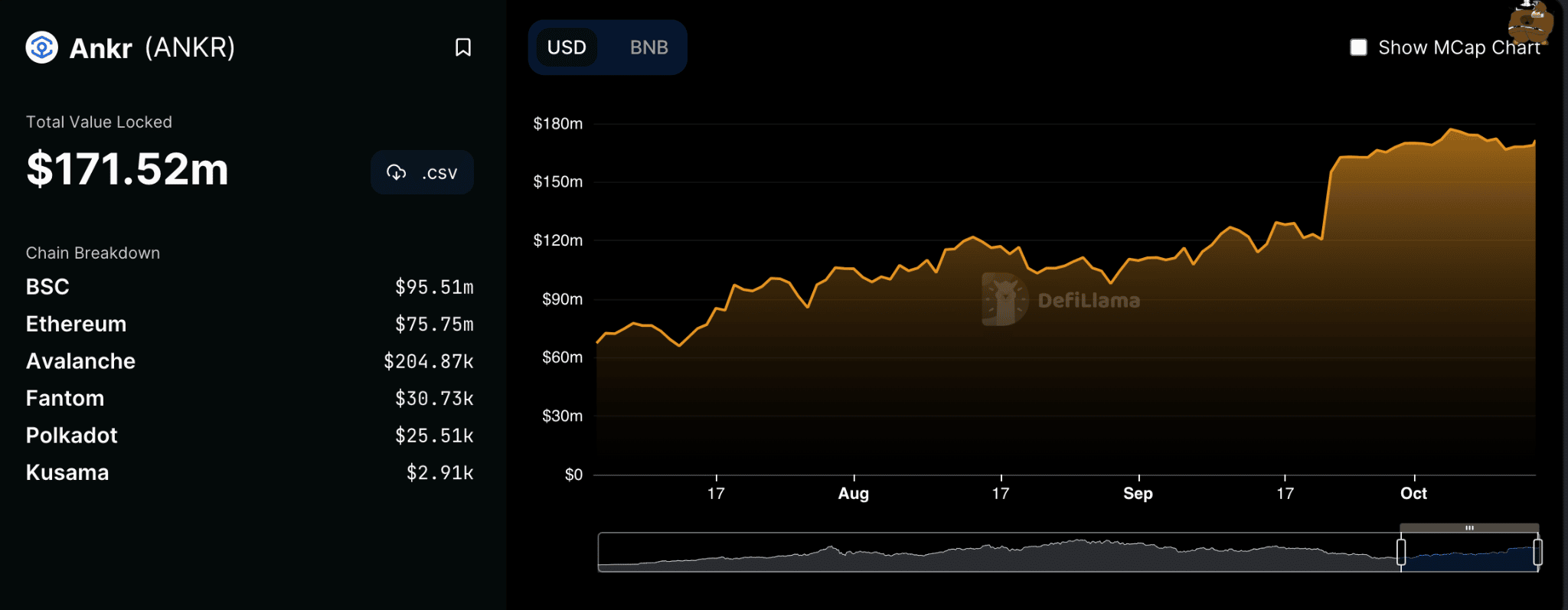Click the Oct label on x-axis

(x=1414, y=494)
